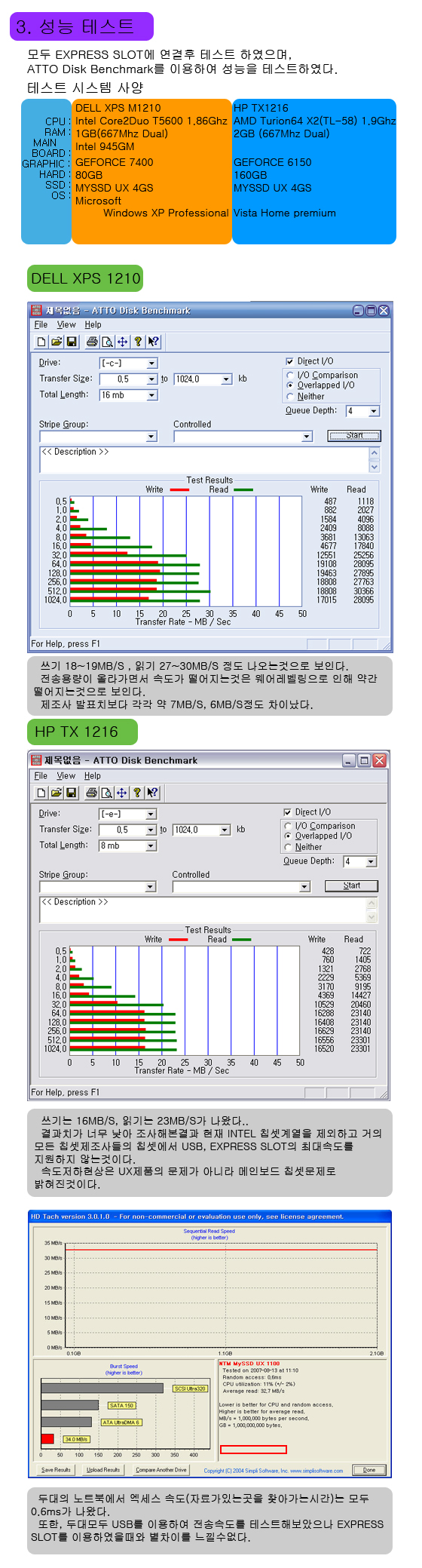Click four-arrow move icon in the [-e-] drive ATTO window
422x1568 pixels.
click(x=122, y=793)
